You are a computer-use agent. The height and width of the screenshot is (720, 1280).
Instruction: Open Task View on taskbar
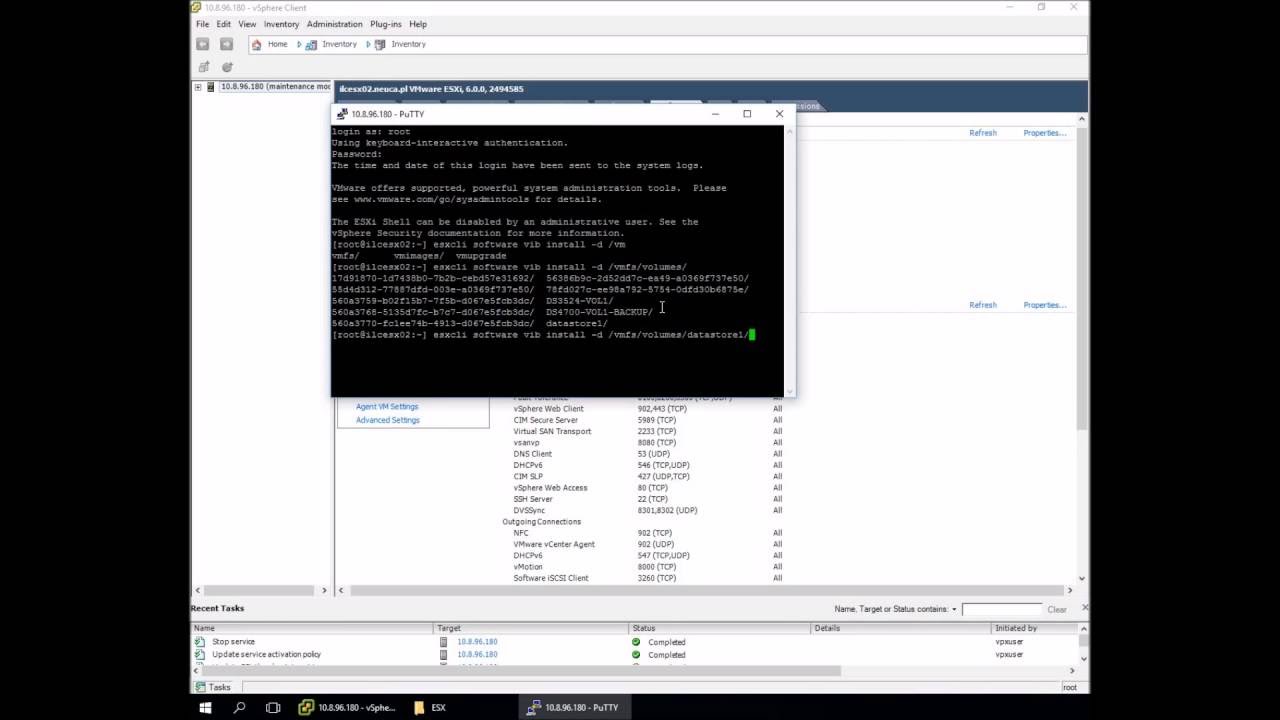(273, 707)
